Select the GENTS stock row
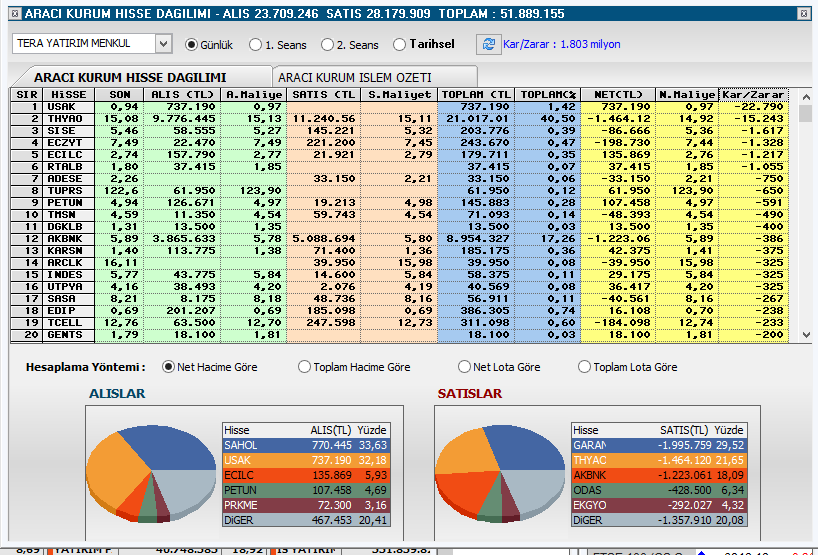Screen dimensions: 818x555 [x=399, y=335]
